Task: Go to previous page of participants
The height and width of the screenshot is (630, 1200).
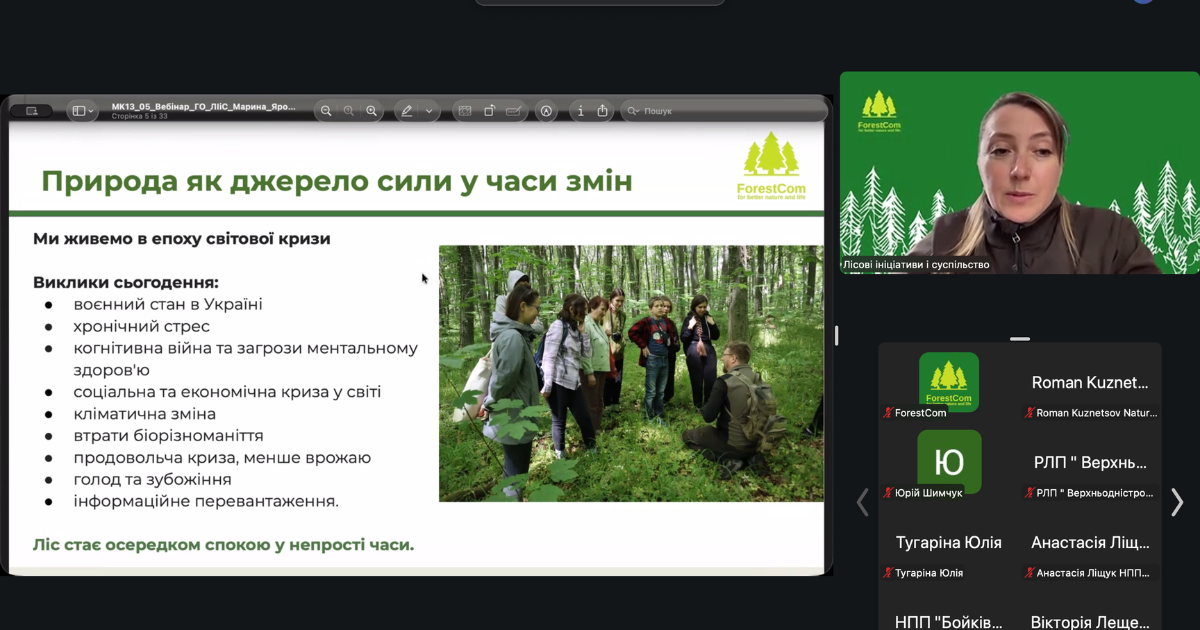Action: click(863, 502)
